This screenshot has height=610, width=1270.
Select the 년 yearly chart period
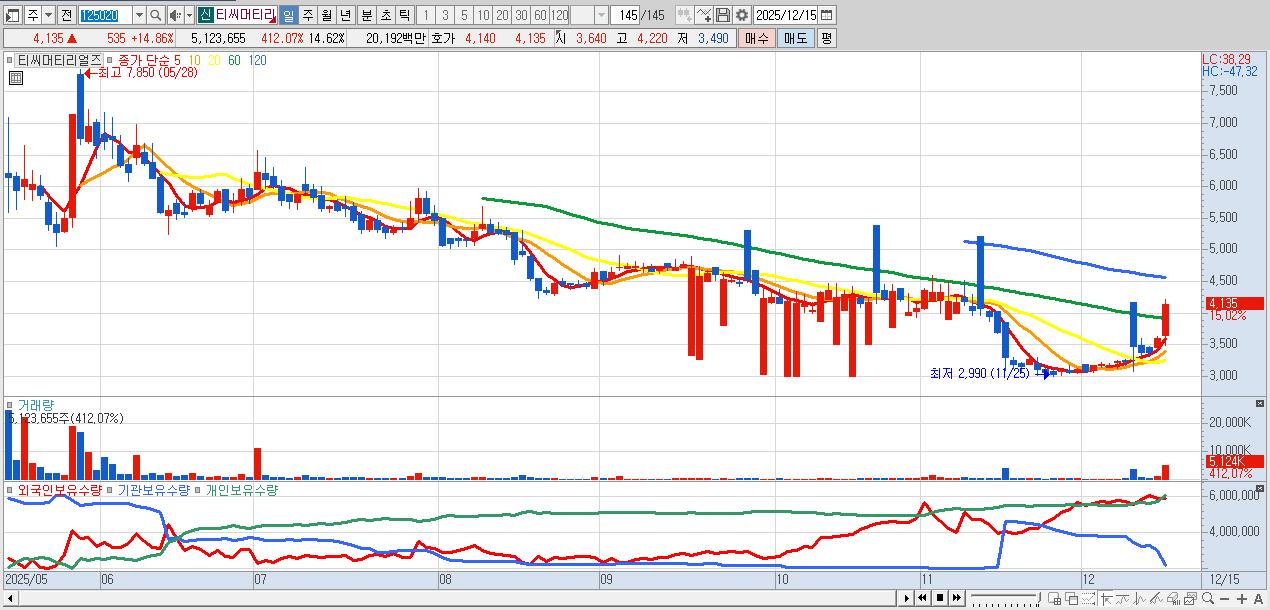[x=344, y=15]
